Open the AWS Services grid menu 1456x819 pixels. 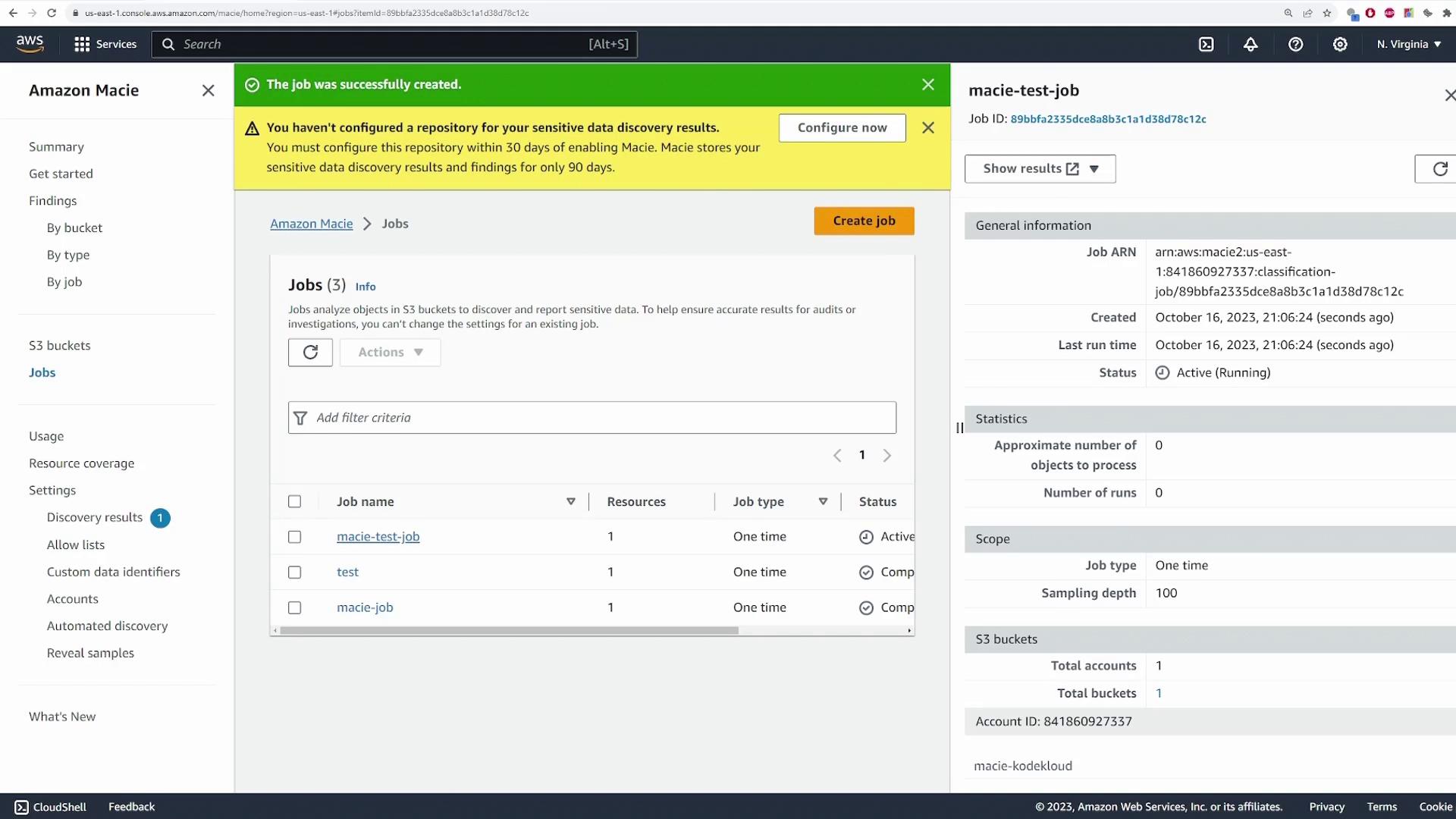tap(82, 44)
